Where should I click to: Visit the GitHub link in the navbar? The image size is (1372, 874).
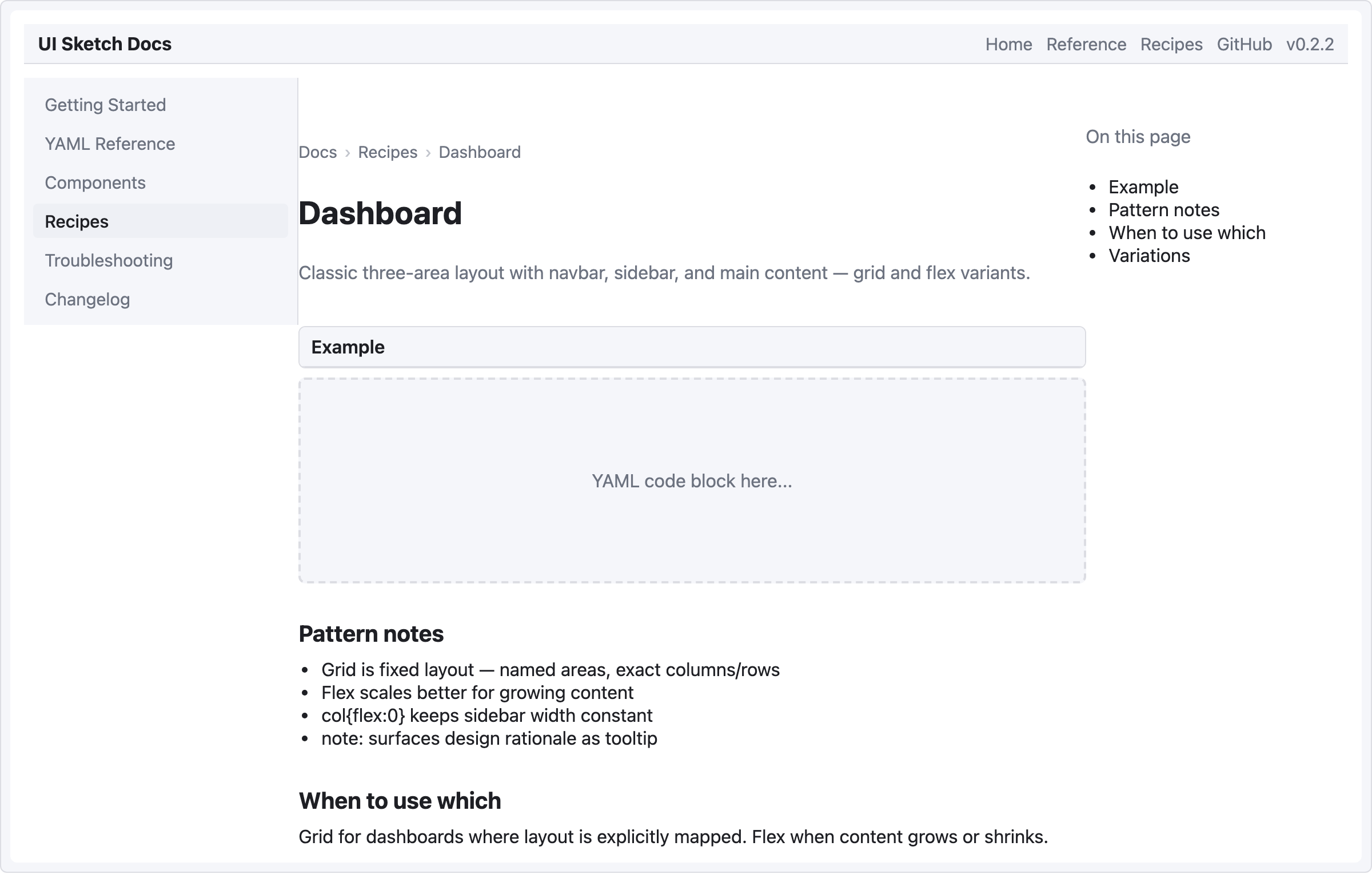tap(1244, 44)
